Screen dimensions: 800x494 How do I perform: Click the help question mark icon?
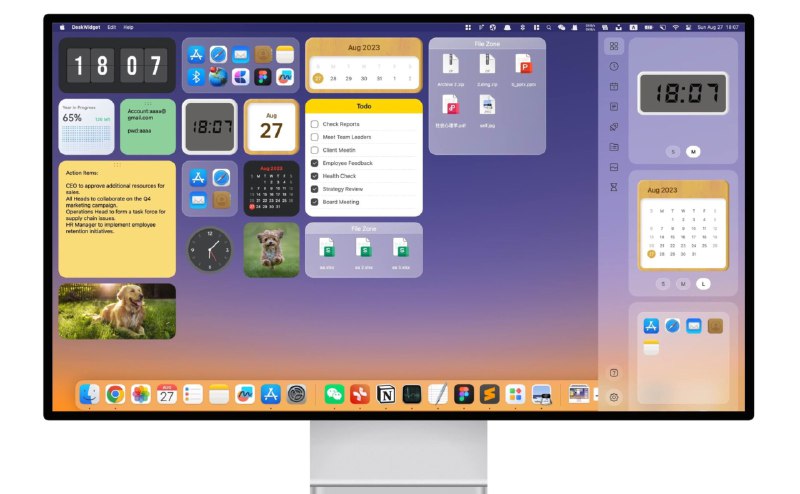tap(614, 373)
